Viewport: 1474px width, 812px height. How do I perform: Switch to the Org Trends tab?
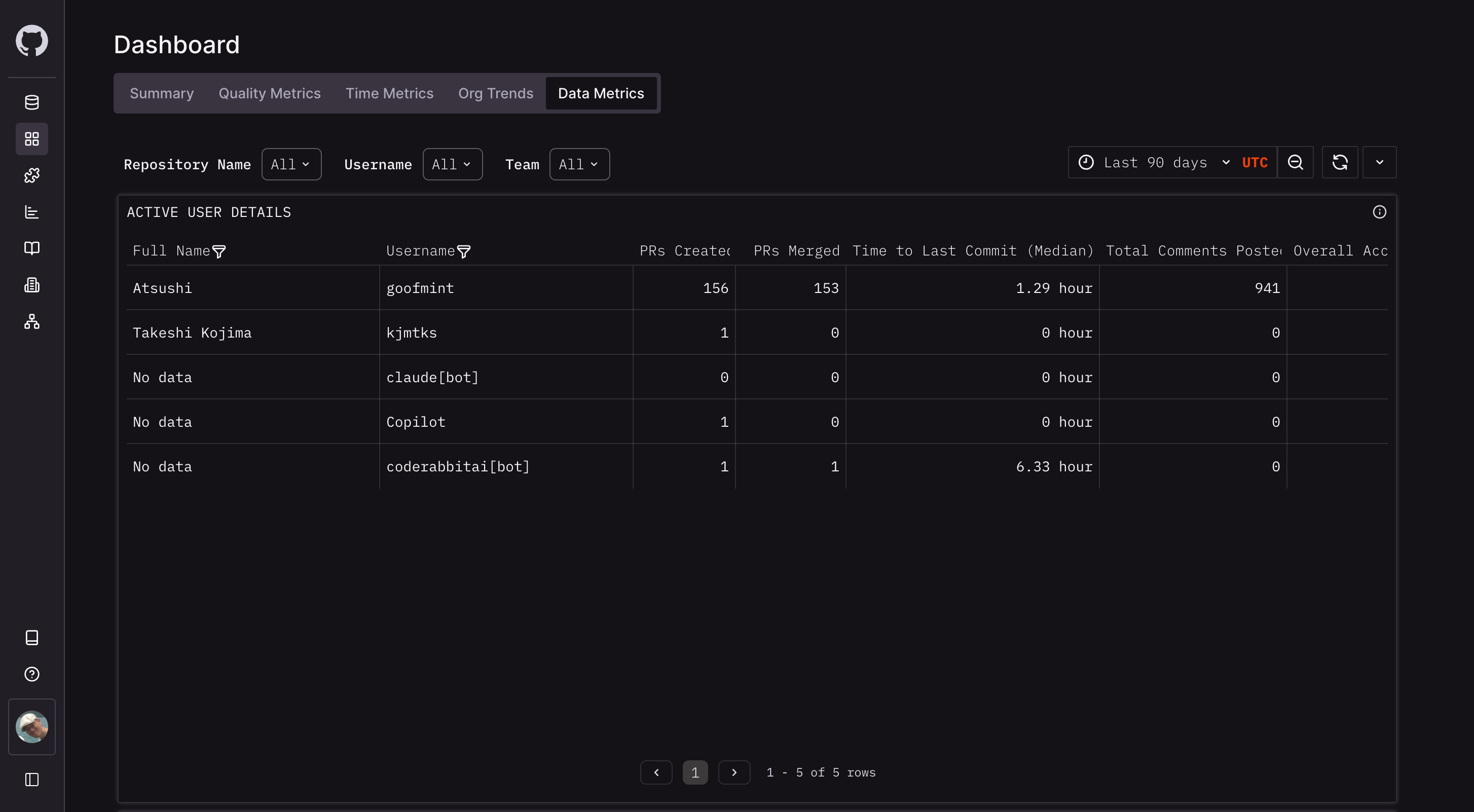point(495,93)
